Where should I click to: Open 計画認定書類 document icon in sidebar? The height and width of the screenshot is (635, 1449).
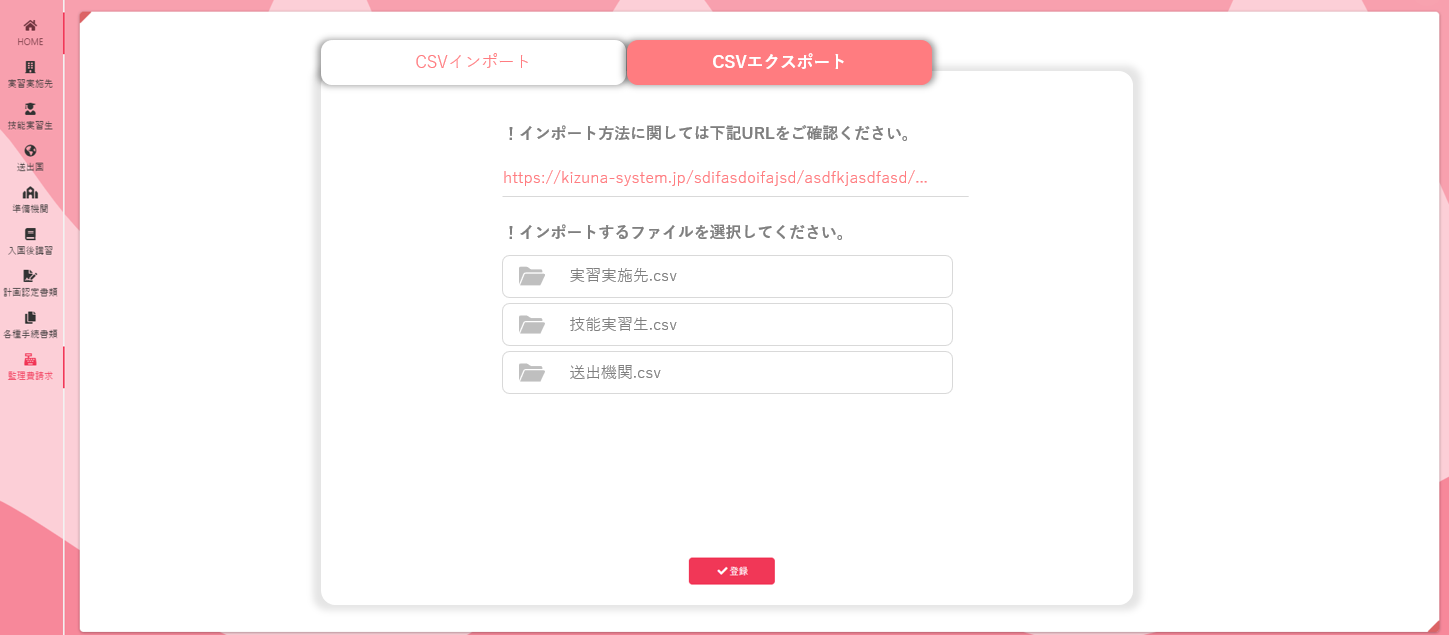[x=30, y=276]
